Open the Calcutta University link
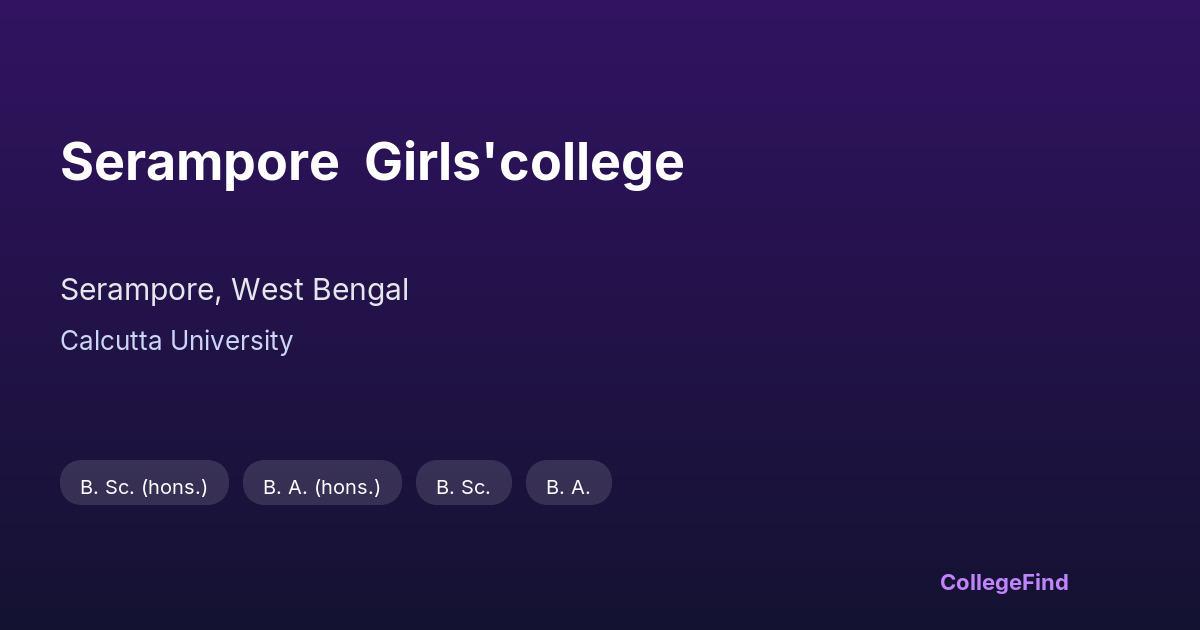Viewport: 1200px width, 630px height. [176, 341]
